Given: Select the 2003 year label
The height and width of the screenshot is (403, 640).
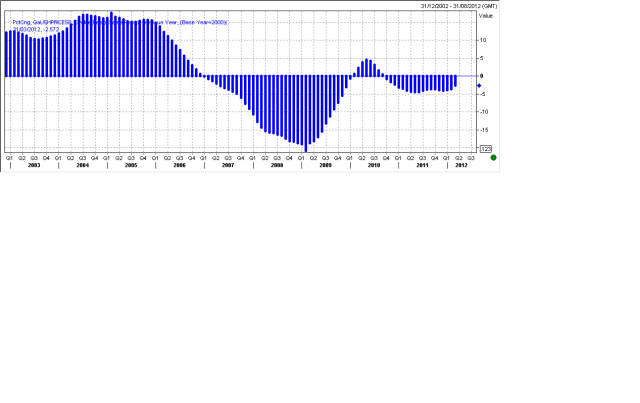Looking at the screenshot, I should click(x=34, y=165).
